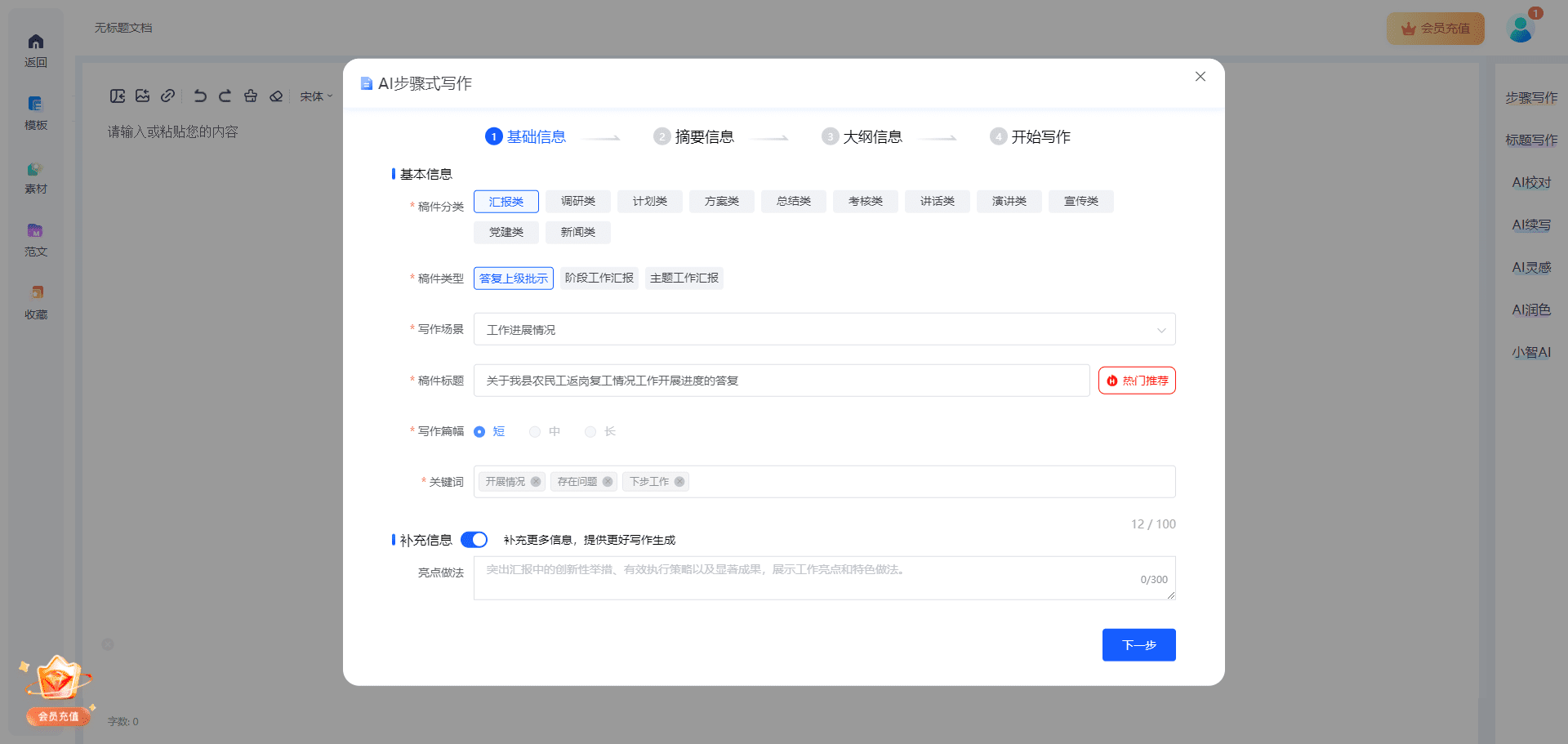Open AI灵感 in right panel
This screenshot has height=744, width=1568.
pos(1531,268)
